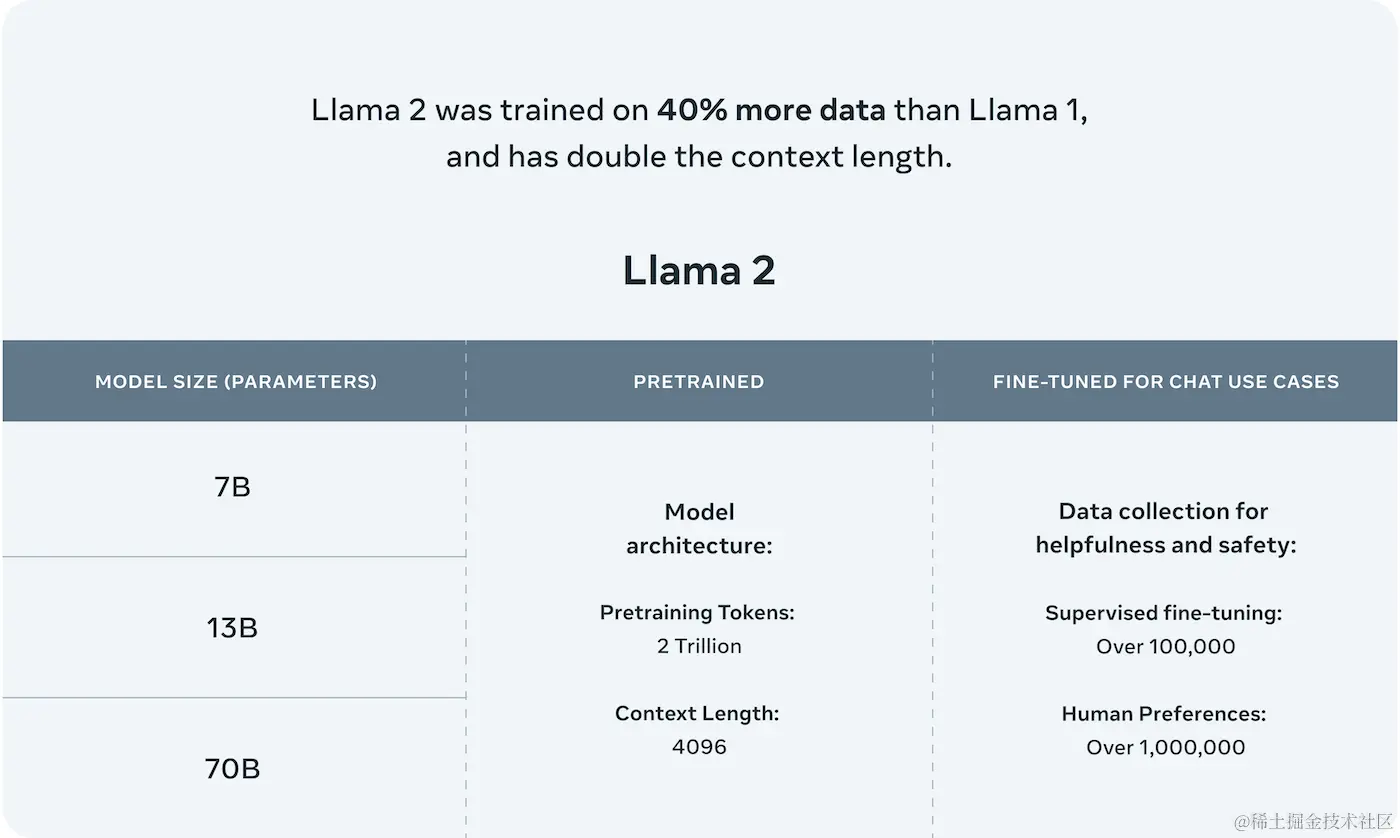Click the Over 1,000,000 value

pos(1166,747)
